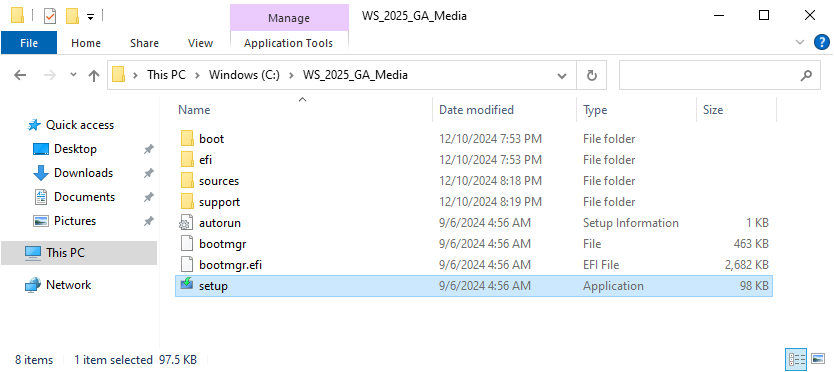Click WS_2025_GA_Media breadcrumb segment
Screen dimensions: 834x372
point(355,75)
